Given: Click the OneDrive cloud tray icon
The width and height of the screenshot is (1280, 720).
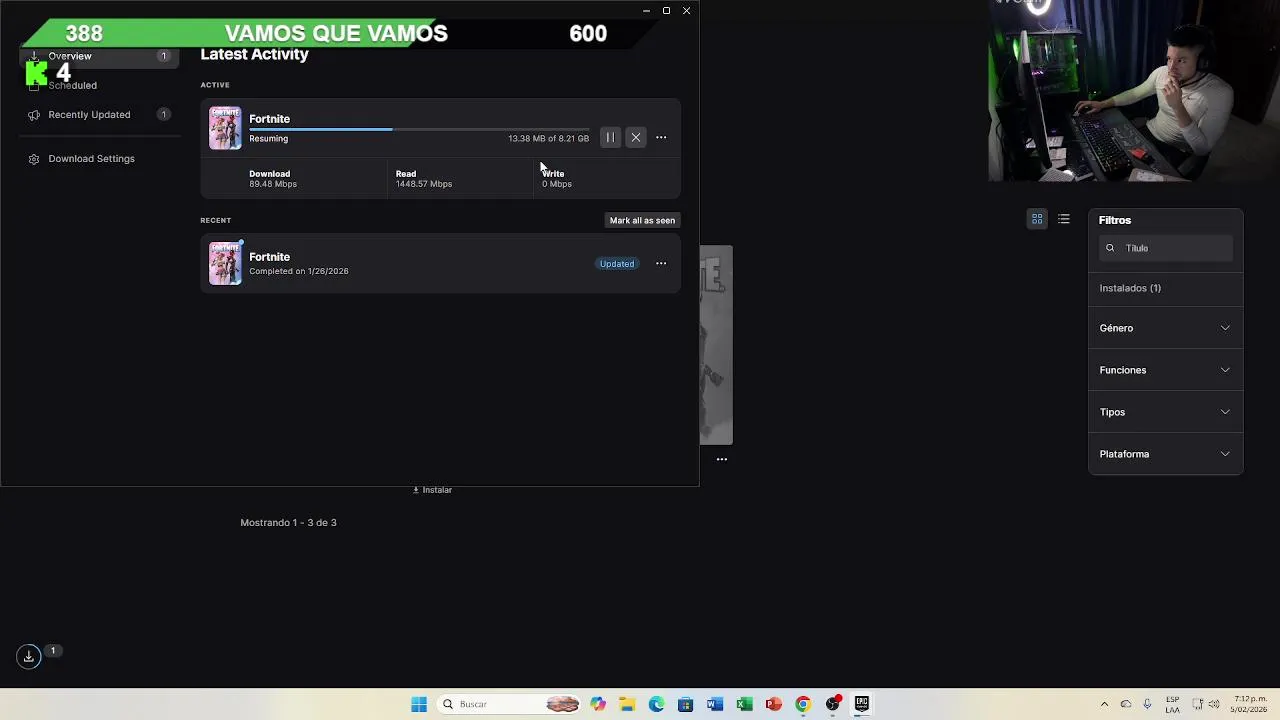Looking at the screenshot, I should 1126,704.
